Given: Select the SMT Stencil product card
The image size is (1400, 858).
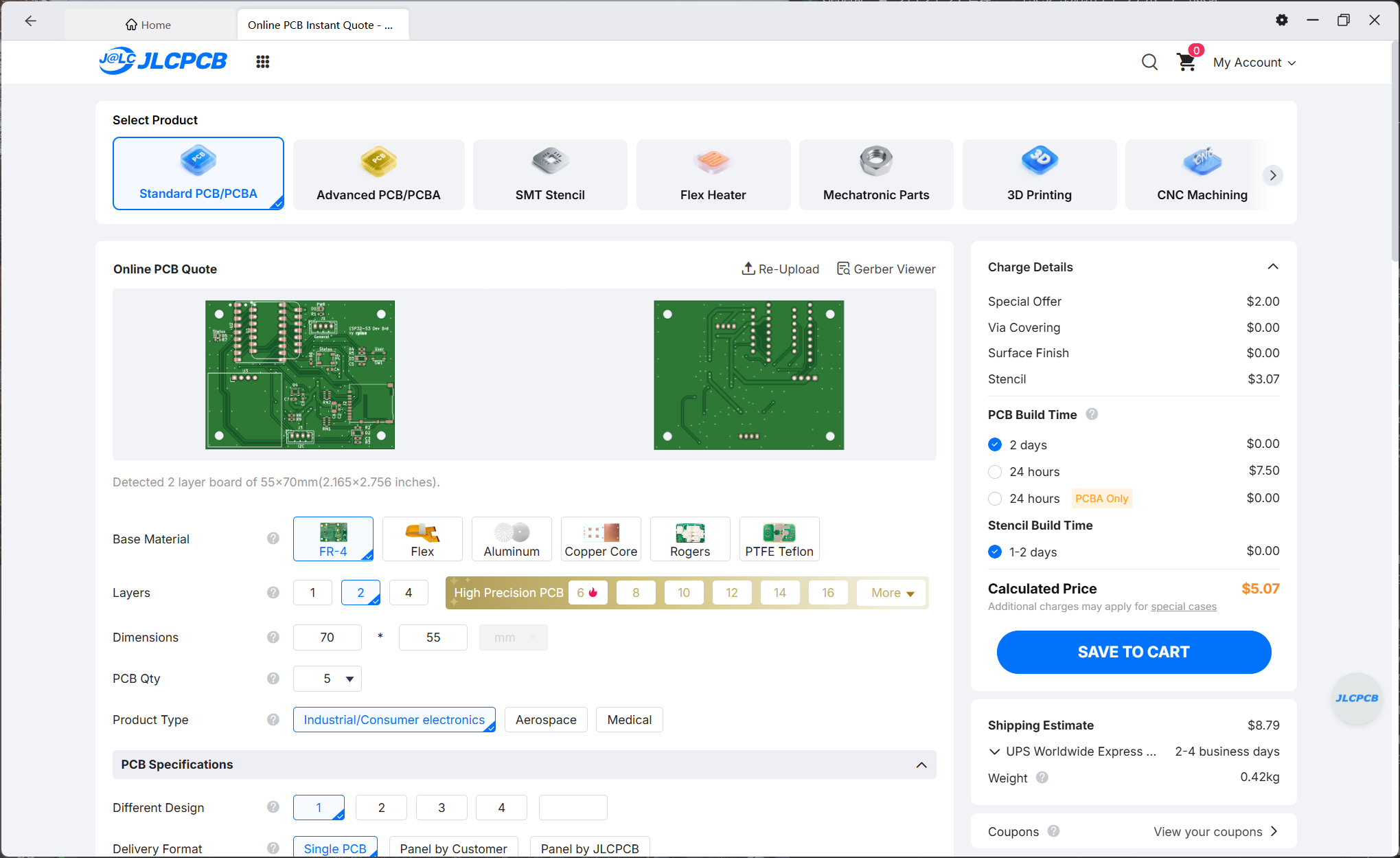Looking at the screenshot, I should [x=550, y=174].
